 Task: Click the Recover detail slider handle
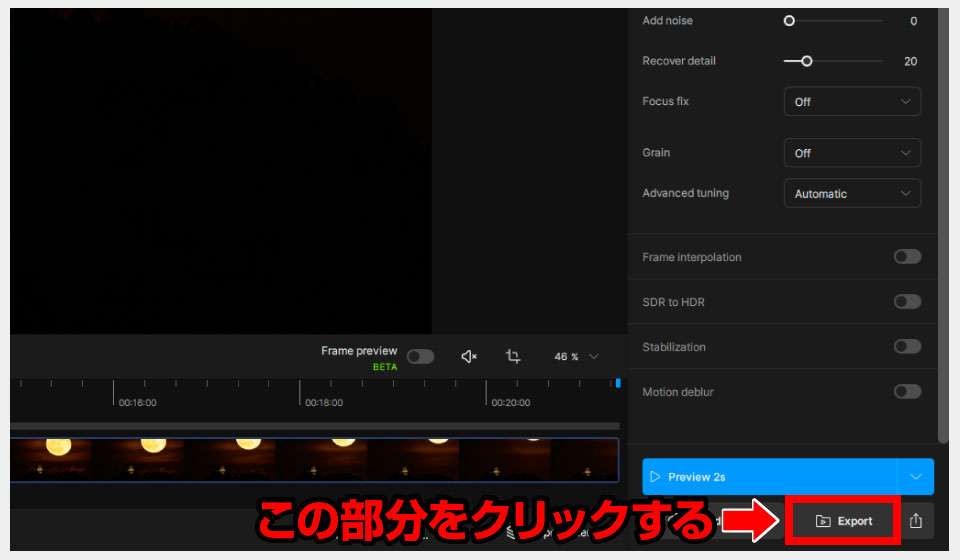806,61
